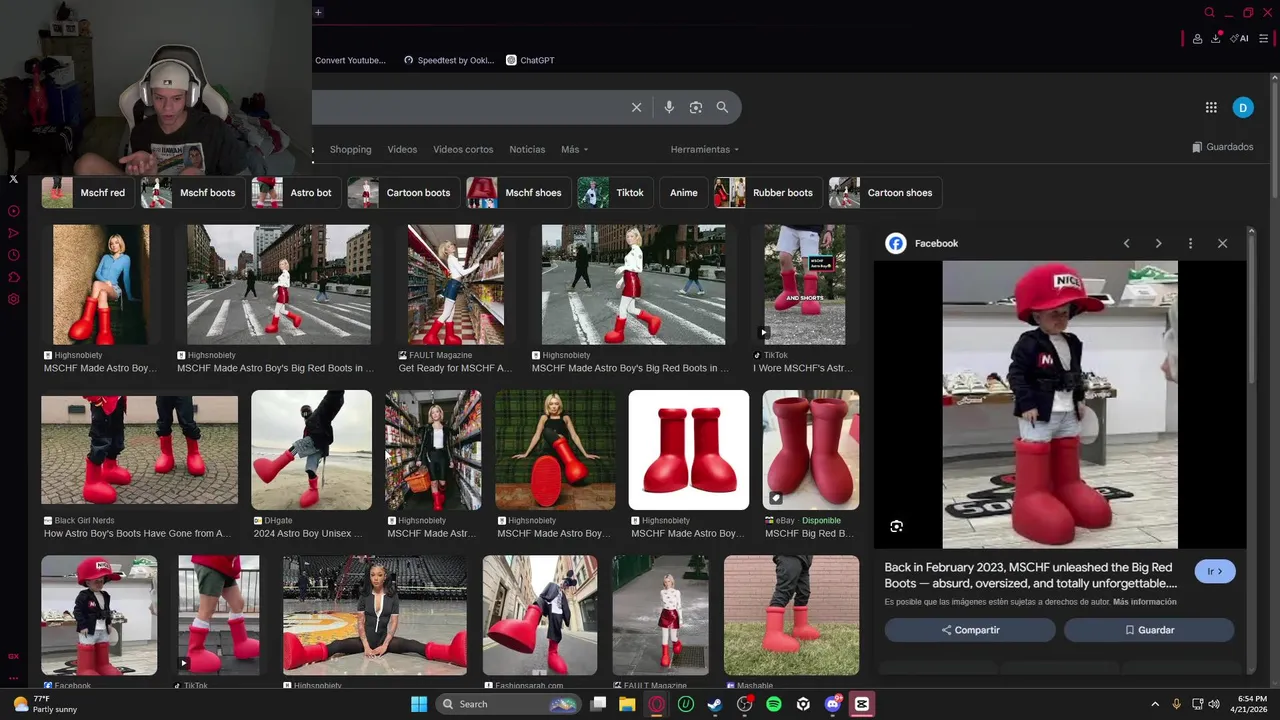Open Opera GX downloads icon
Viewport: 1280px width, 720px height.
pyautogui.click(x=1216, y=38)
